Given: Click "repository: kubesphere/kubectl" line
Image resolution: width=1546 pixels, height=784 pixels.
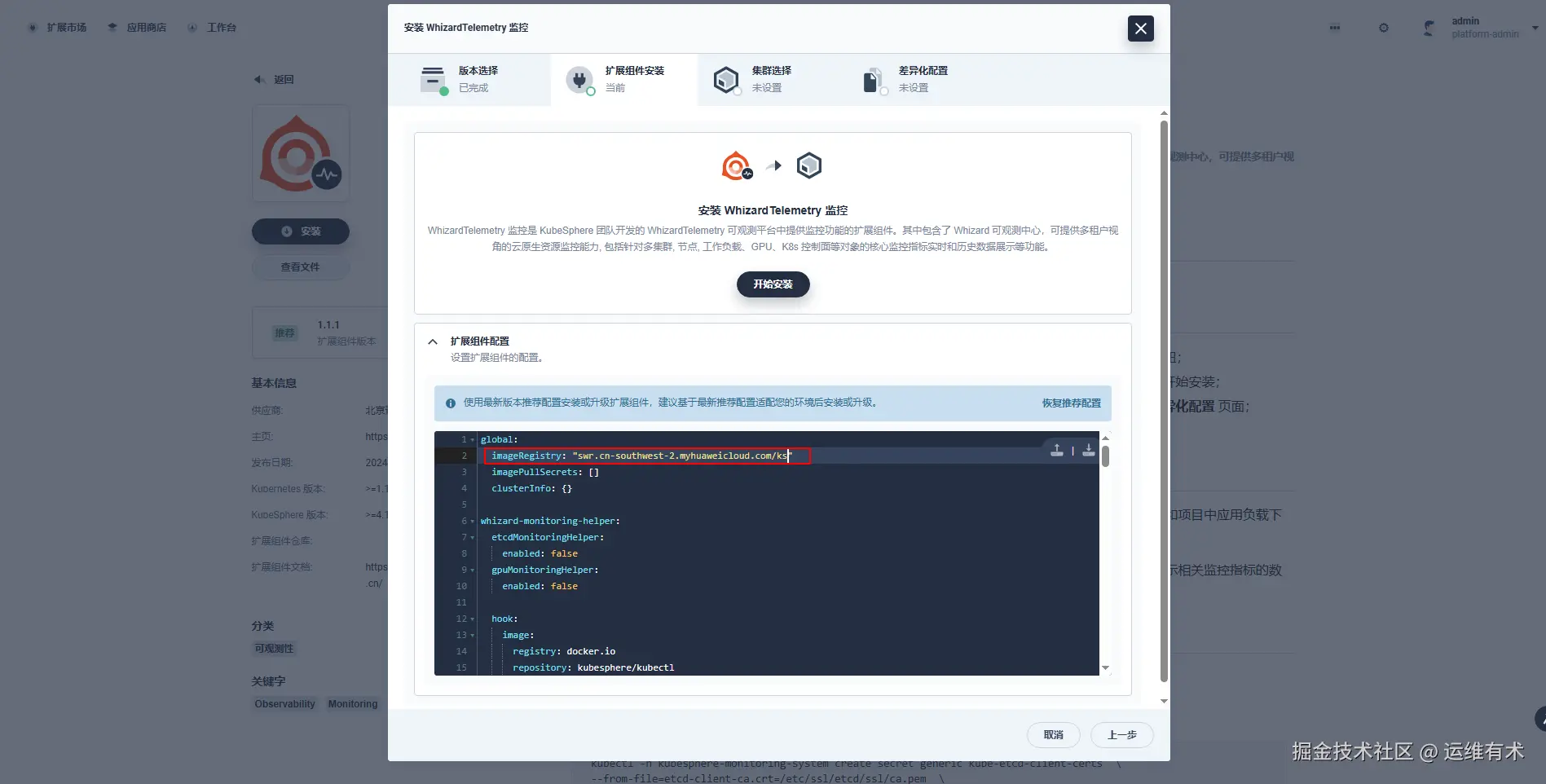Looking at the screenshot, I should 593,668.
